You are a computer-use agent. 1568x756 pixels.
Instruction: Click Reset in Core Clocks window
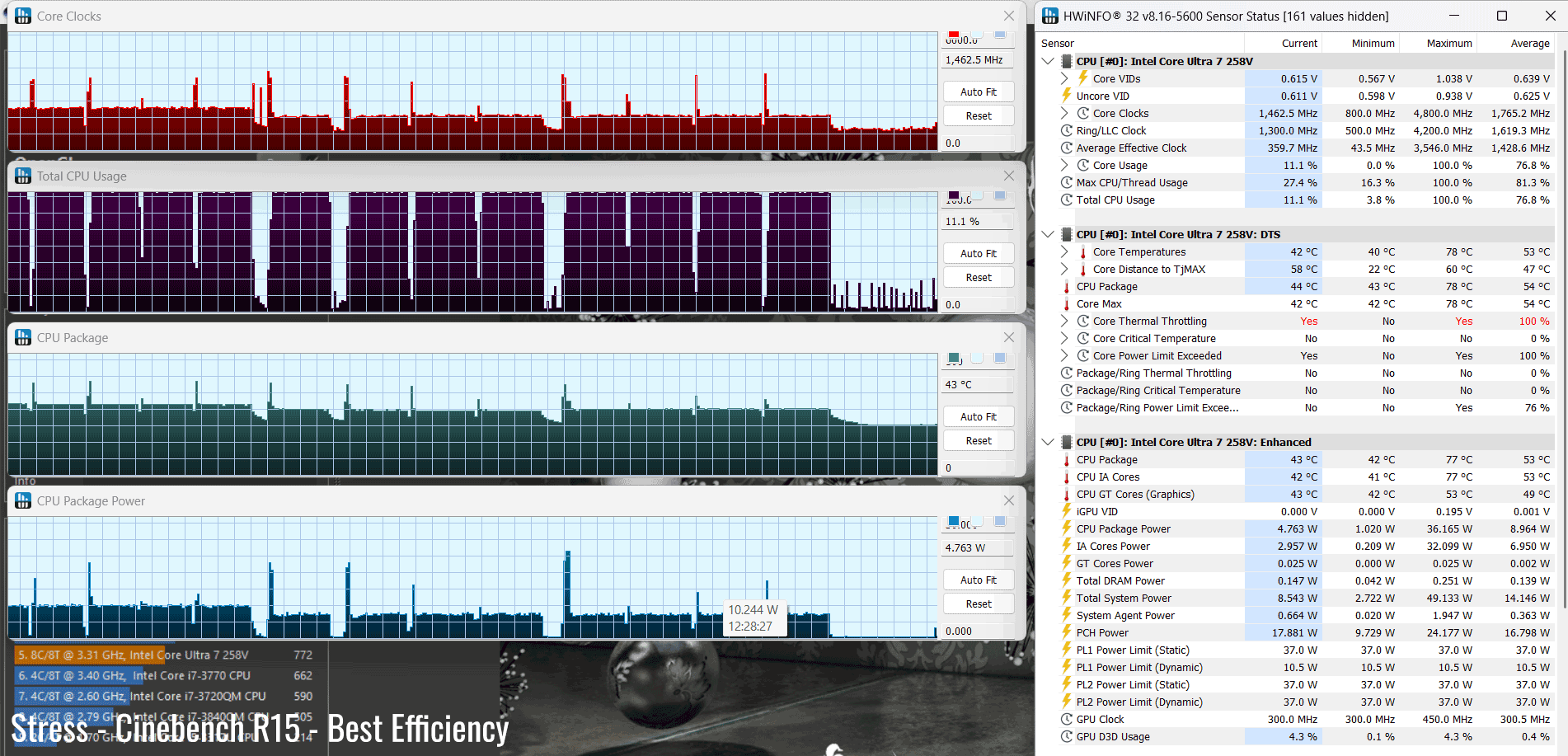(x=979, y=115)
